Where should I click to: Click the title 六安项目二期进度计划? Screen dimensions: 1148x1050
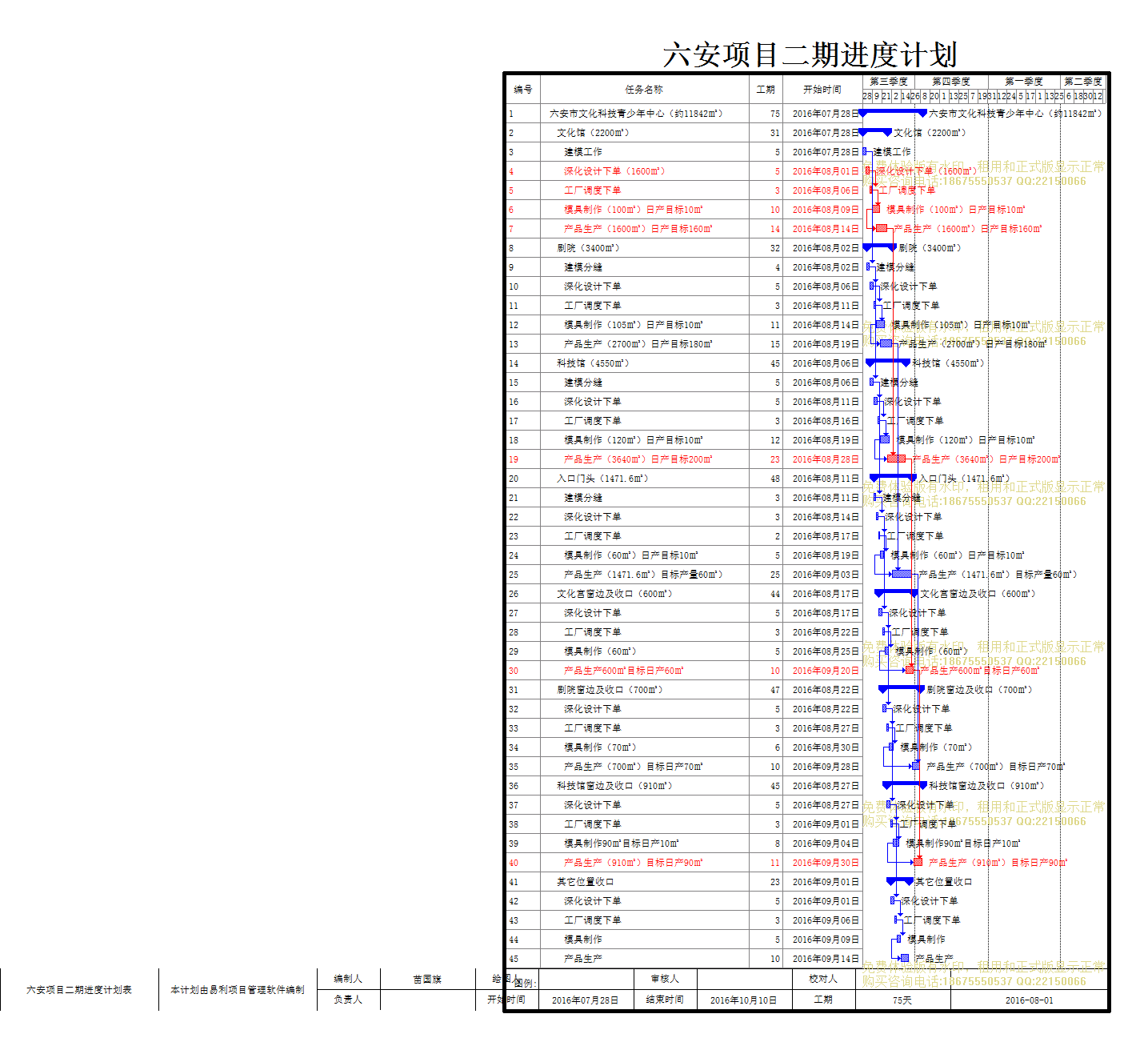coord(810,54)
